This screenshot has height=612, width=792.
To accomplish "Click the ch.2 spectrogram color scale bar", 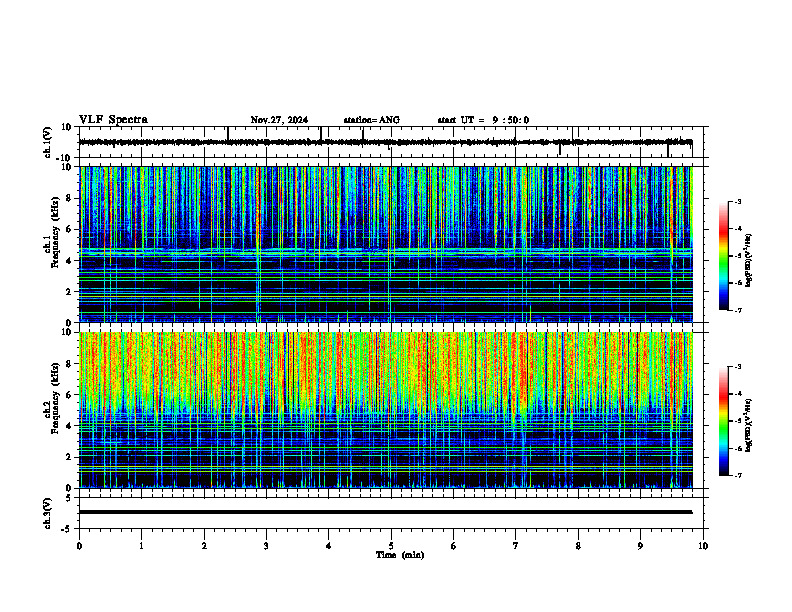I will click(724, 421).
